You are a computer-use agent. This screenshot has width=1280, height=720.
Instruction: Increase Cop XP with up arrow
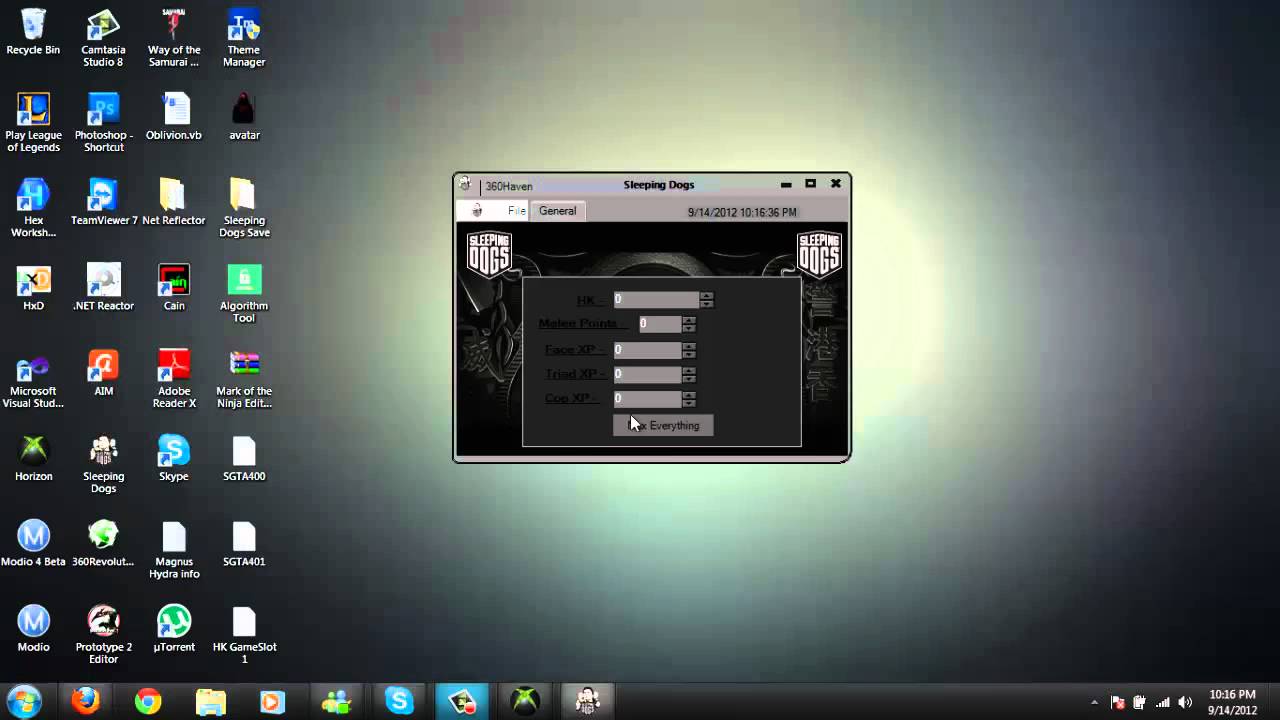[688, 394]
